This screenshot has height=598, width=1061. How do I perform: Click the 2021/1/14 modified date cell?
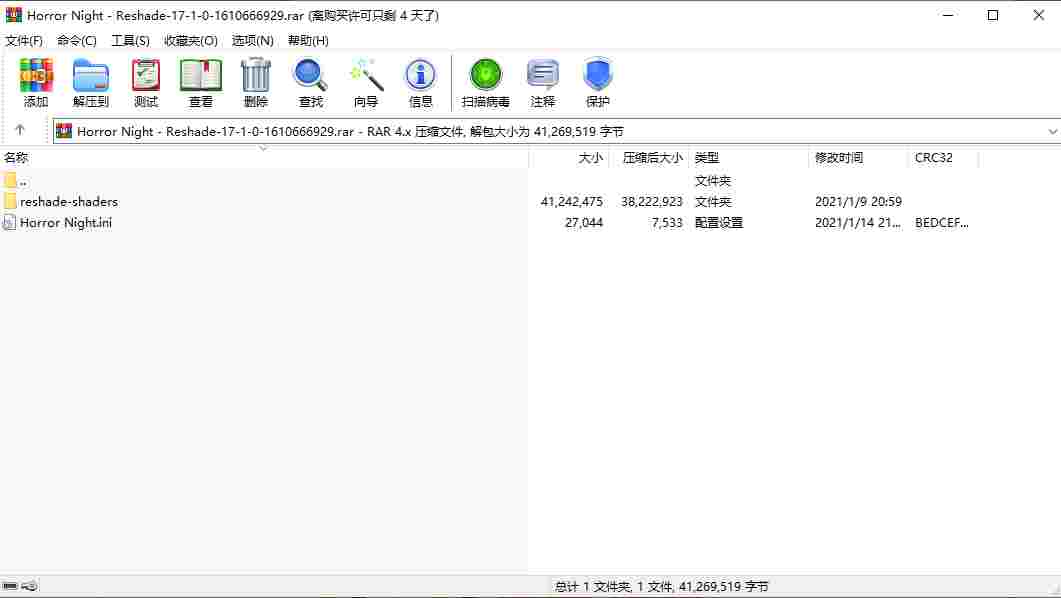[x=857, y=223]
